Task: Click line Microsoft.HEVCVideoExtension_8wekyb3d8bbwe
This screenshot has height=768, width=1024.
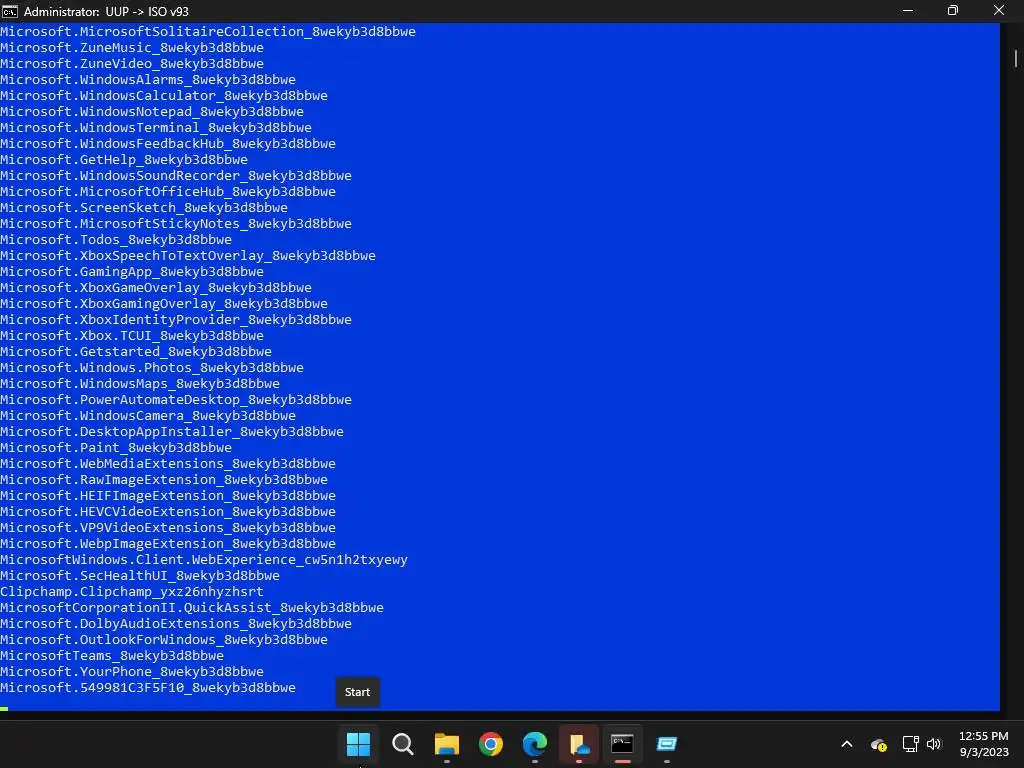Action: point(168,511)
